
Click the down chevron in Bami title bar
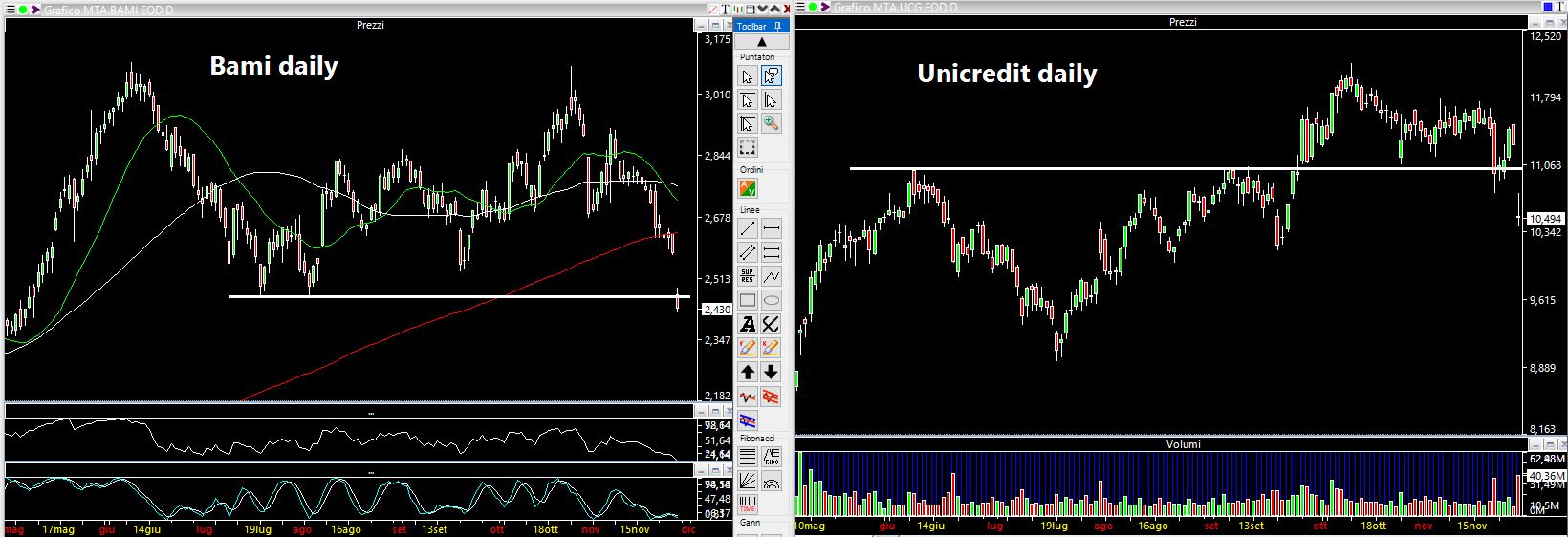[762, 9]
